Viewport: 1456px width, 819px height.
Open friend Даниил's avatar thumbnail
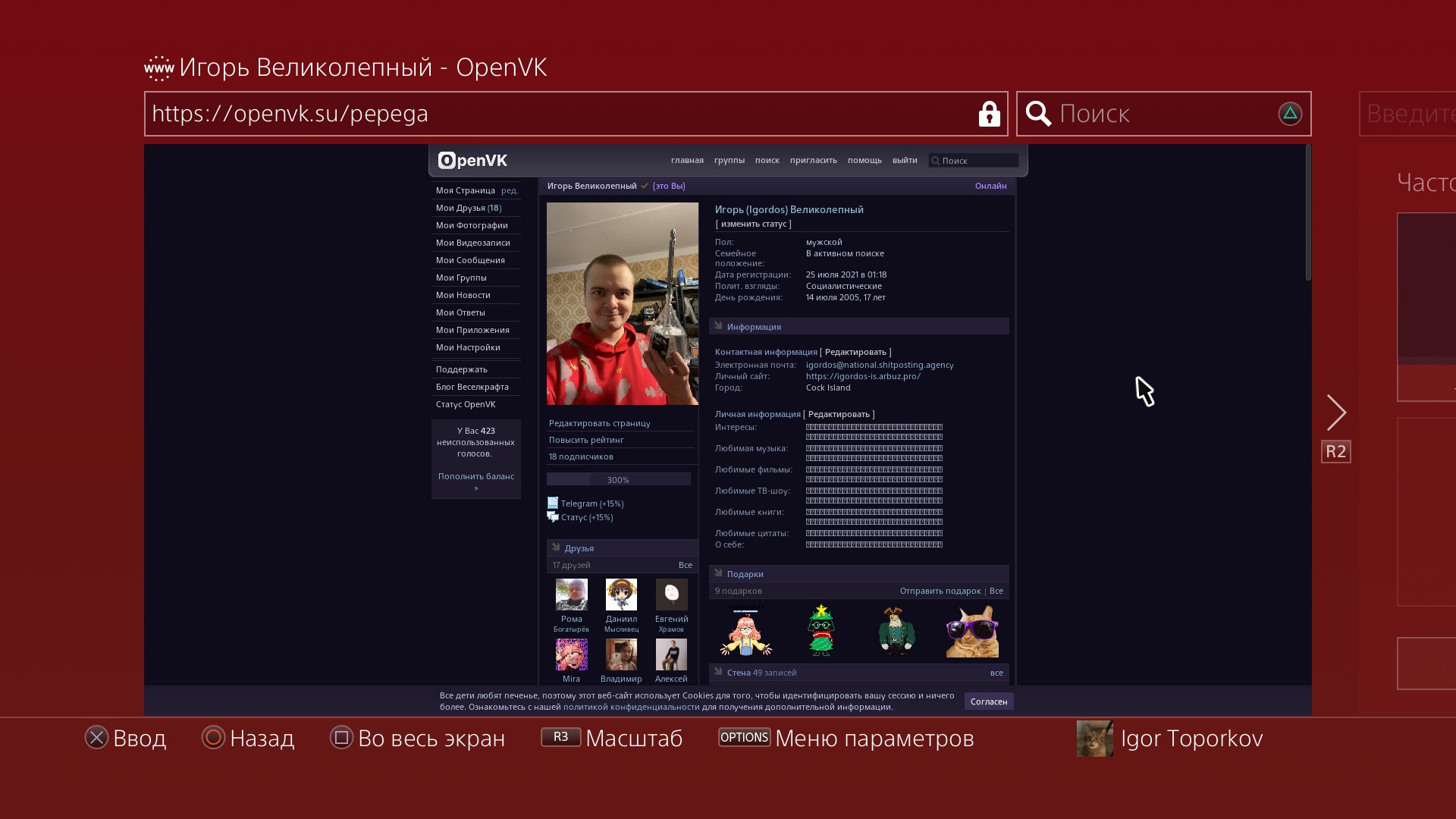point(621,595)
